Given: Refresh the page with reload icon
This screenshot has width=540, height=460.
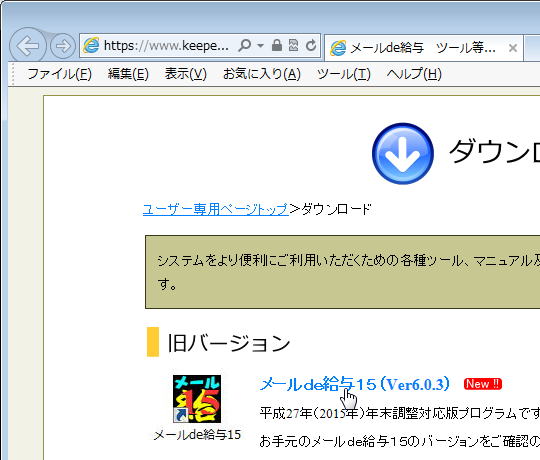Looking at the screenshot, I should [x=311, y=45].
